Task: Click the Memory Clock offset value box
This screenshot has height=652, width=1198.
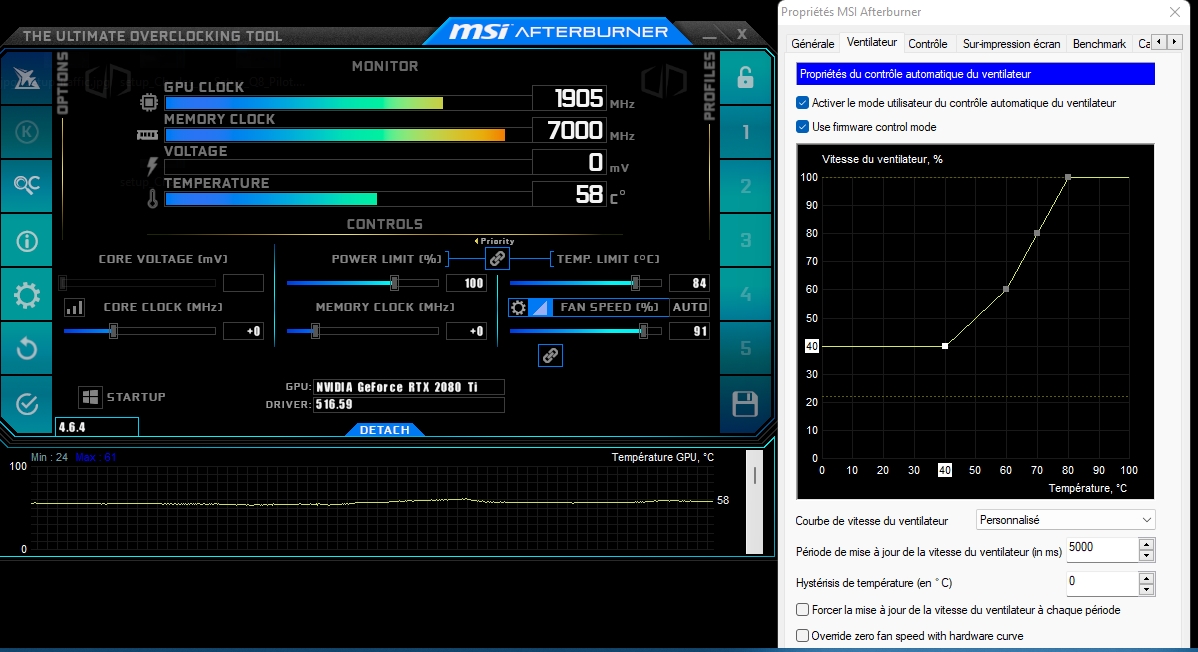Action: pyautogui.click(x=466, y=331)
